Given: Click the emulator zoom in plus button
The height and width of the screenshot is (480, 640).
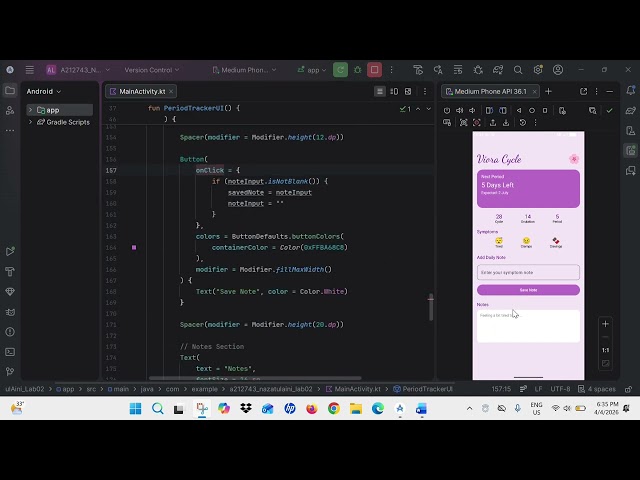Looking at the screenshot, I should coord(605,324).
